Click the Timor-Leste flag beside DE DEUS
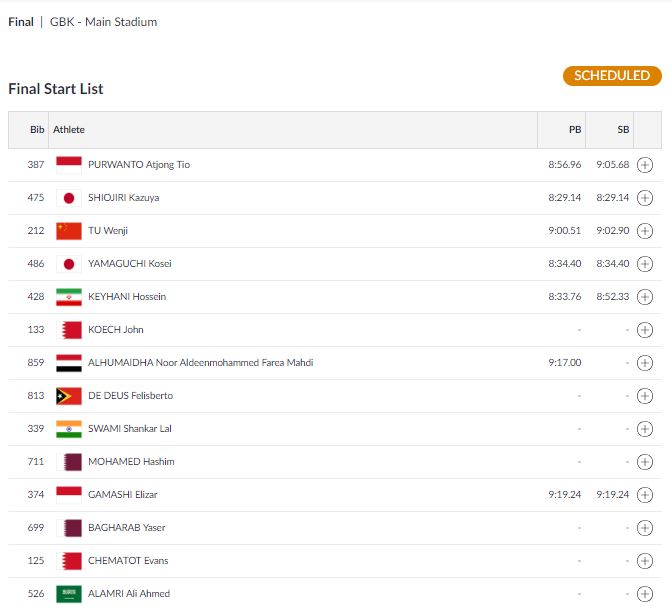Screen dimensions: 672x612 (x=69, y=396)
